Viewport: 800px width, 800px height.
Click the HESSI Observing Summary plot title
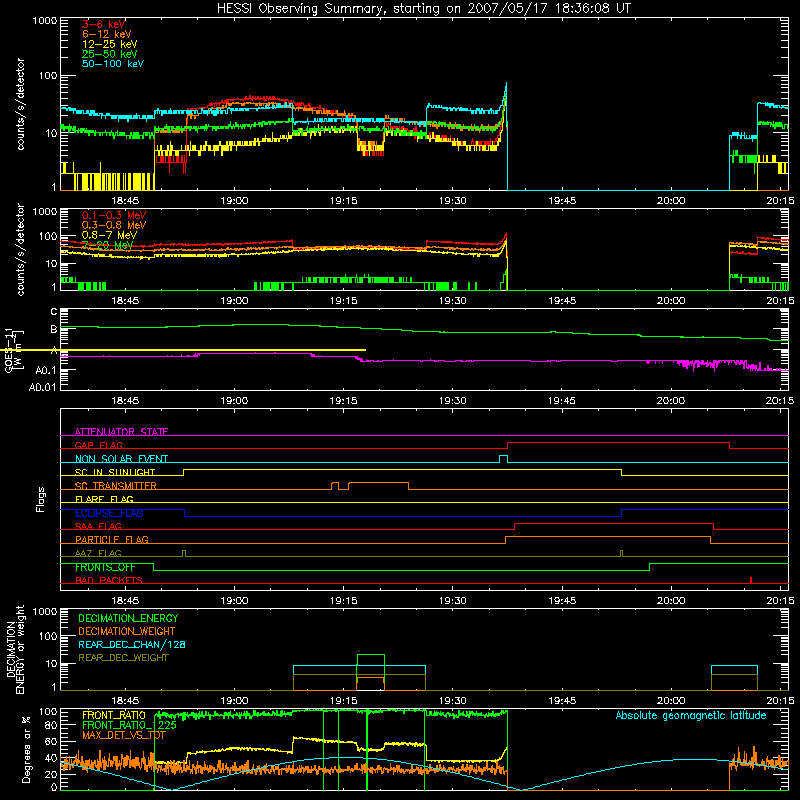coord(423,8)
